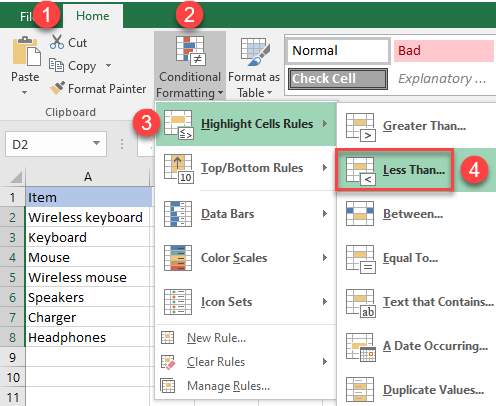
Task: Expand the Icon Sets submenu arrow
Action: (x=325, y=302)
